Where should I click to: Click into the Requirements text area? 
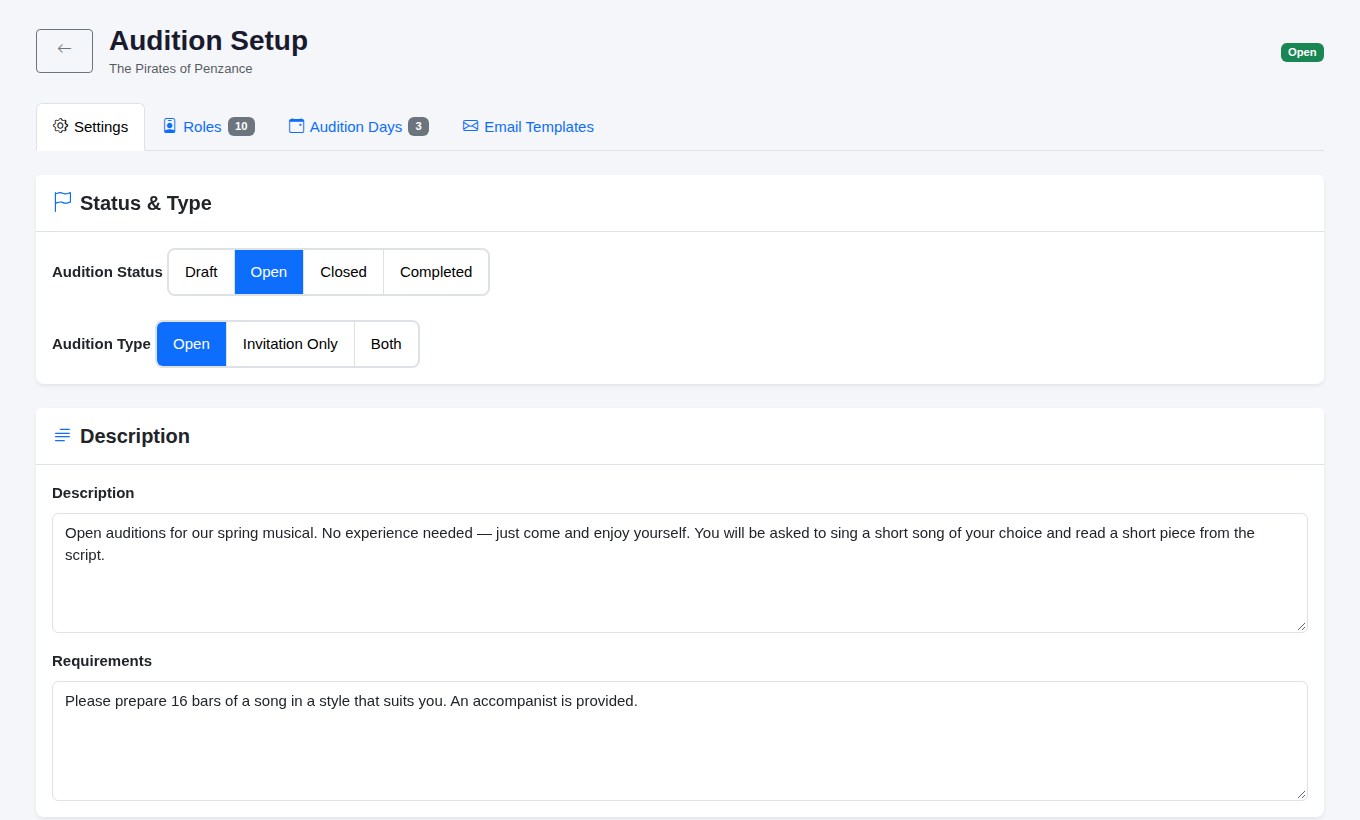click(680, 741)
